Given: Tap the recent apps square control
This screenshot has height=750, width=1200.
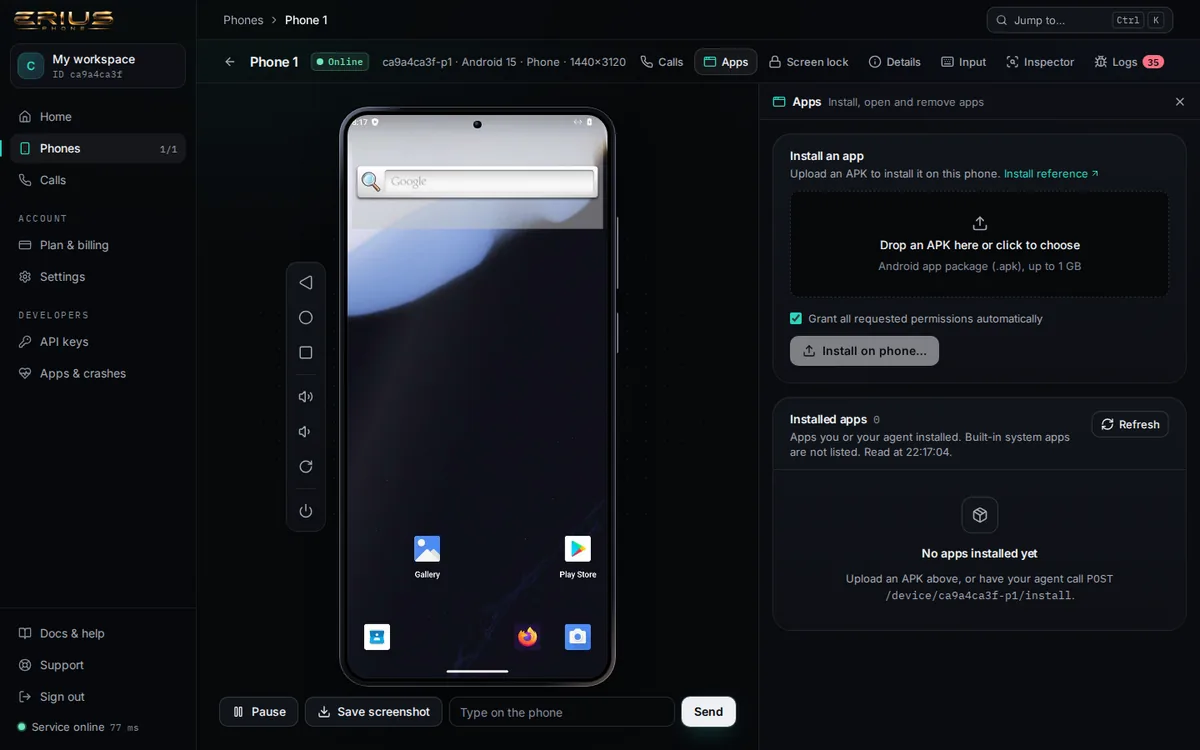Looking at the screenshot, I should pos(306,353).
